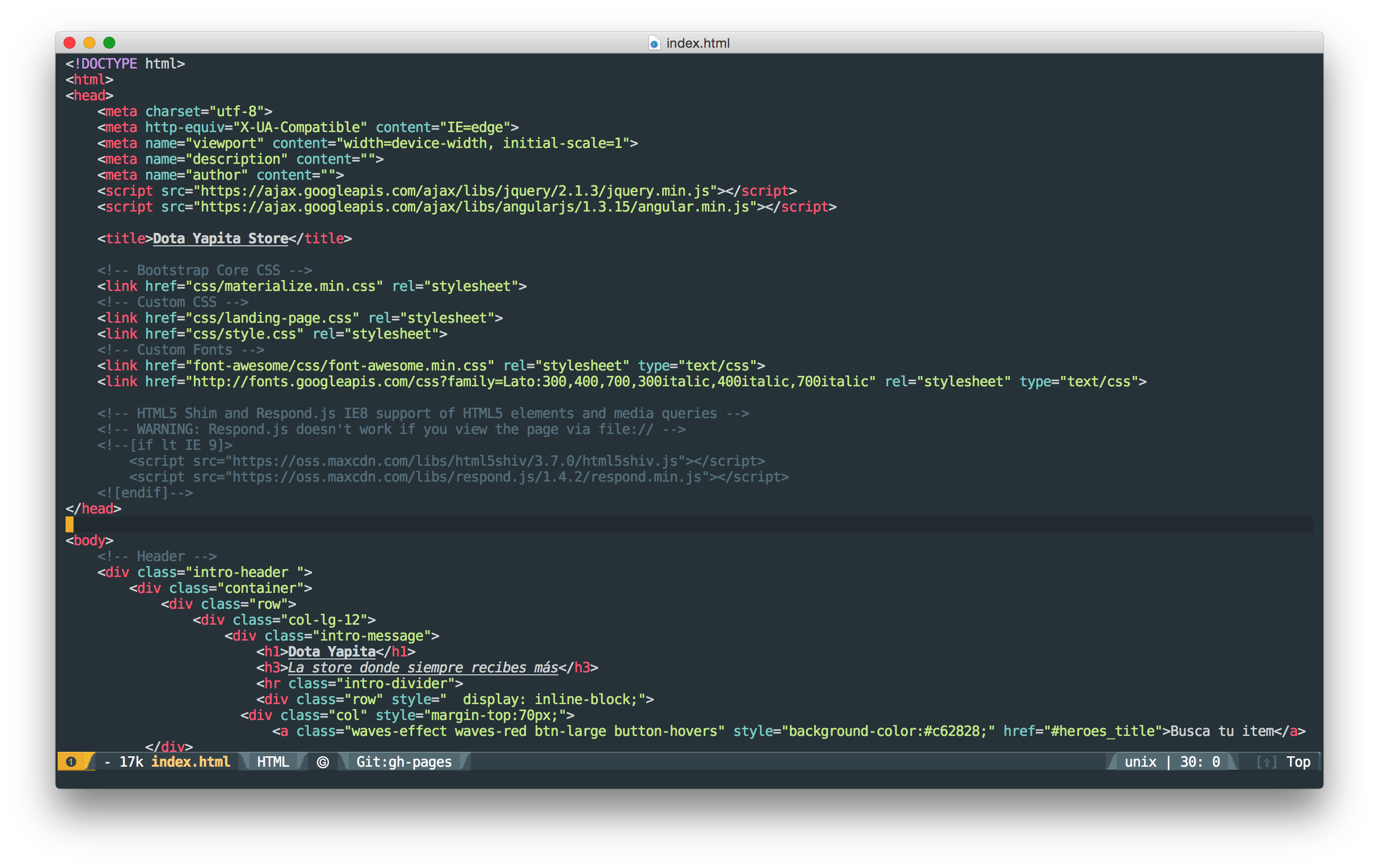The height and width of the screenshot is (868, 1379).
Task: Click the Header comment line
Action: (x=157, y=557)
